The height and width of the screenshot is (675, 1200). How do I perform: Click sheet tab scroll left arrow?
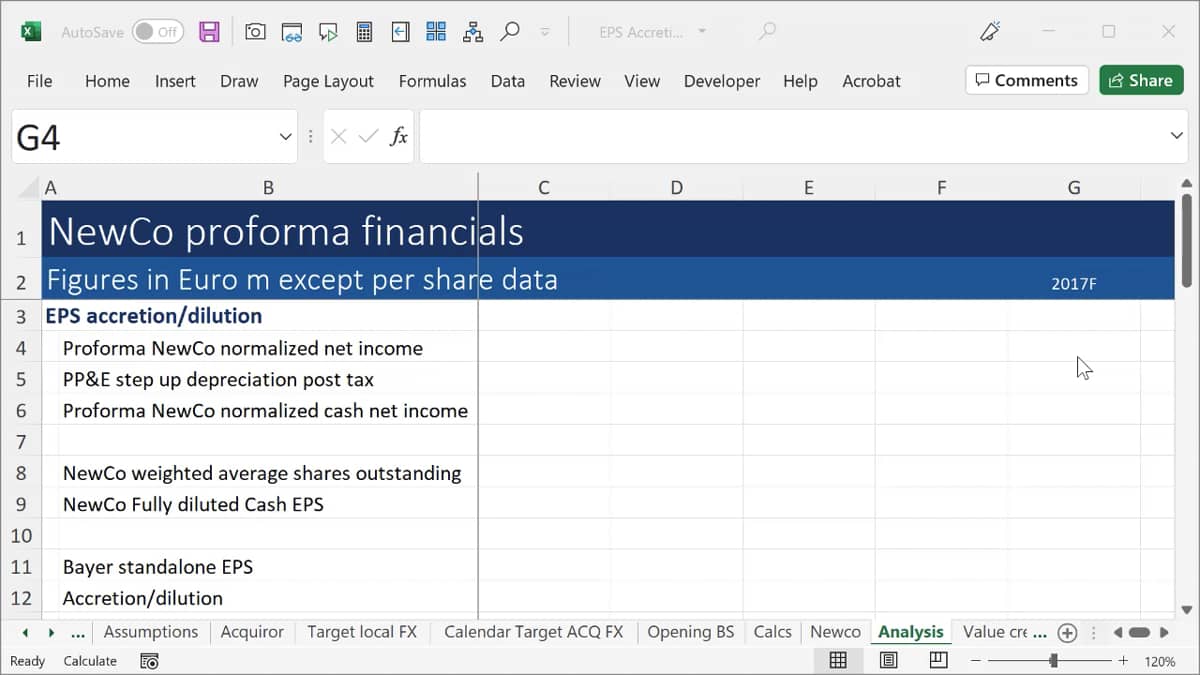[26, 632]
